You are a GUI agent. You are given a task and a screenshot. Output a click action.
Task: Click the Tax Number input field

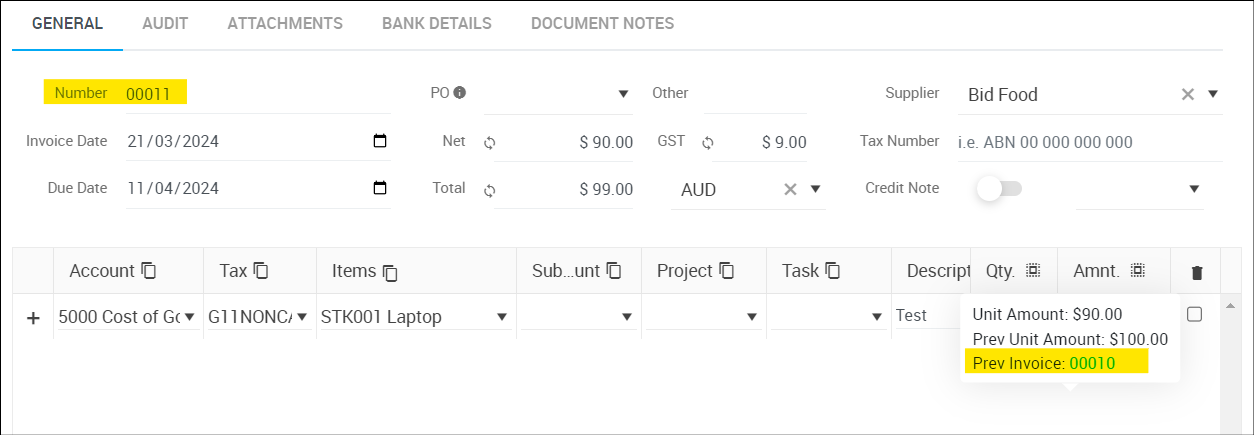click(x=1089, y=142)
